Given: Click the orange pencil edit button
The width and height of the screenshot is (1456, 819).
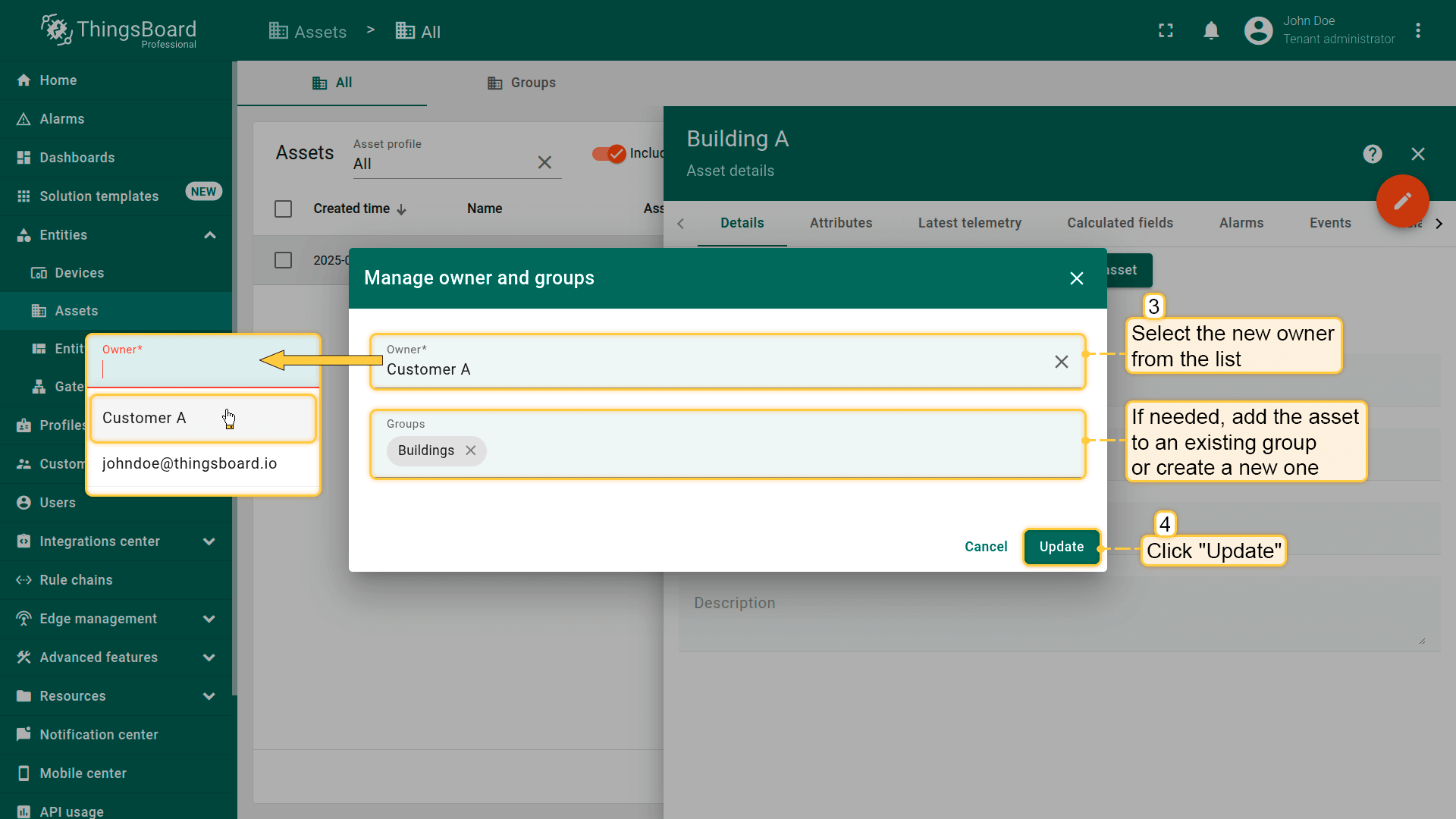Looking at the screenshot, I should (1402, 201).
